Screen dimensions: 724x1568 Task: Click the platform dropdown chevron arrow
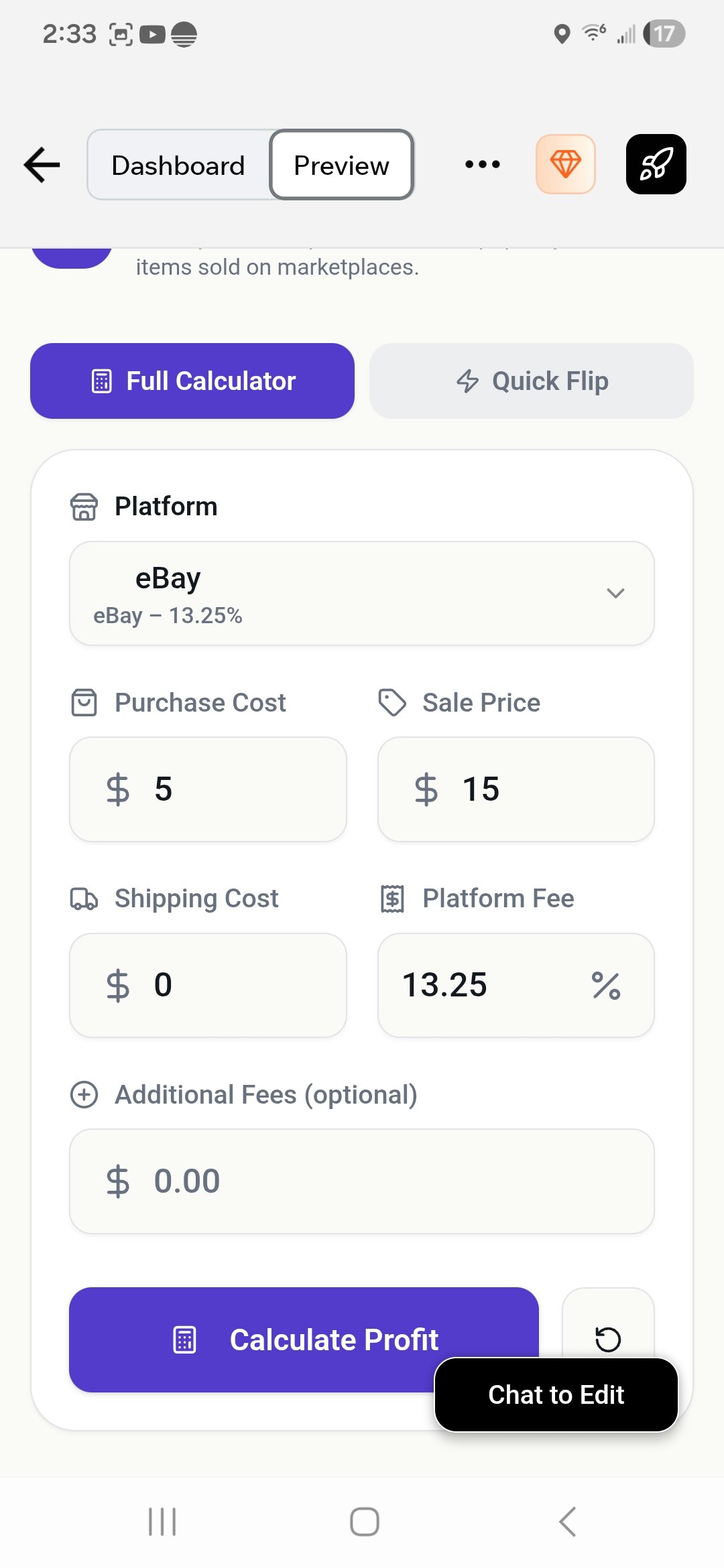point(615,594)
